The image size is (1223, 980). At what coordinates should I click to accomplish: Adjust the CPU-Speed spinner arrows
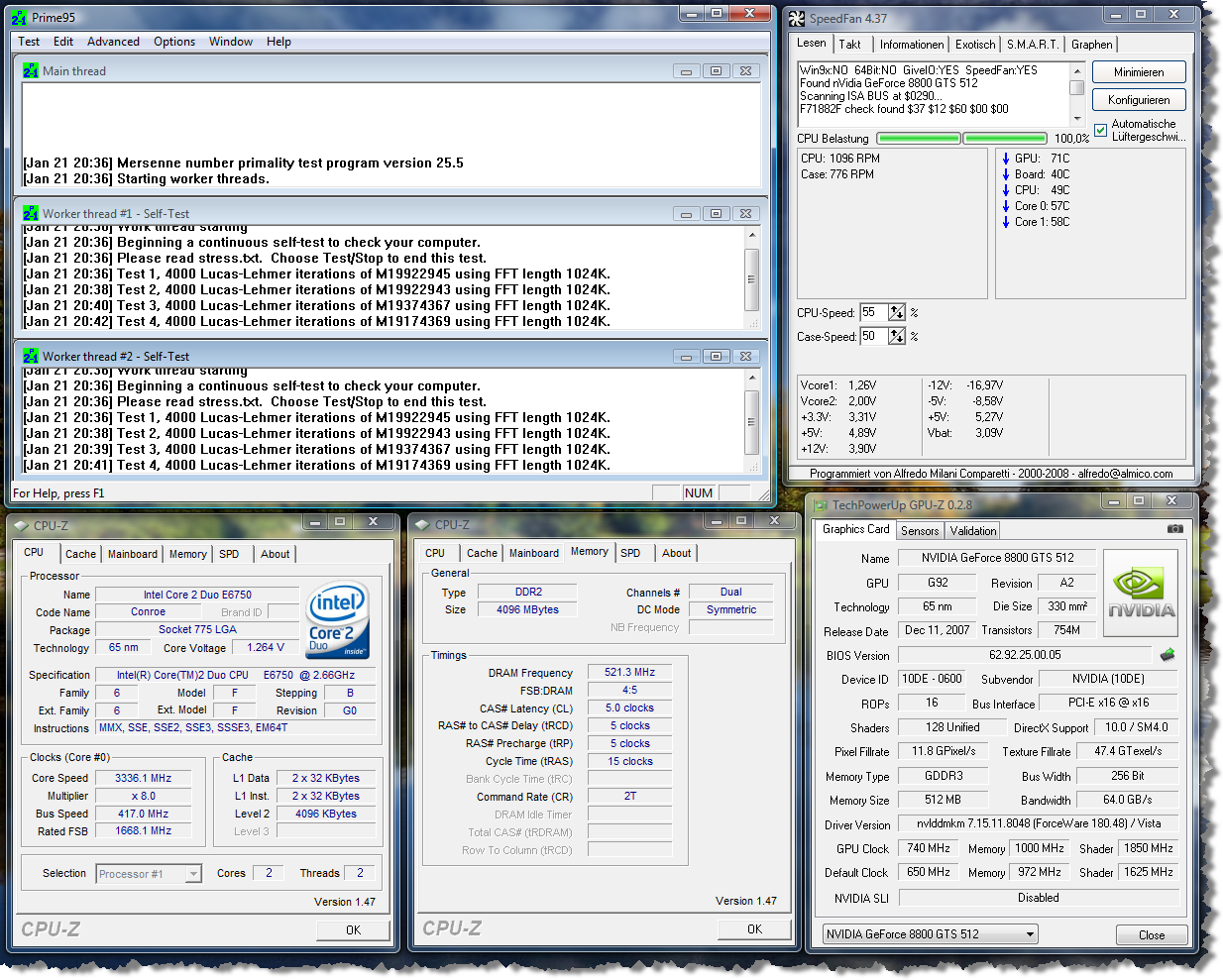point(897,312)
